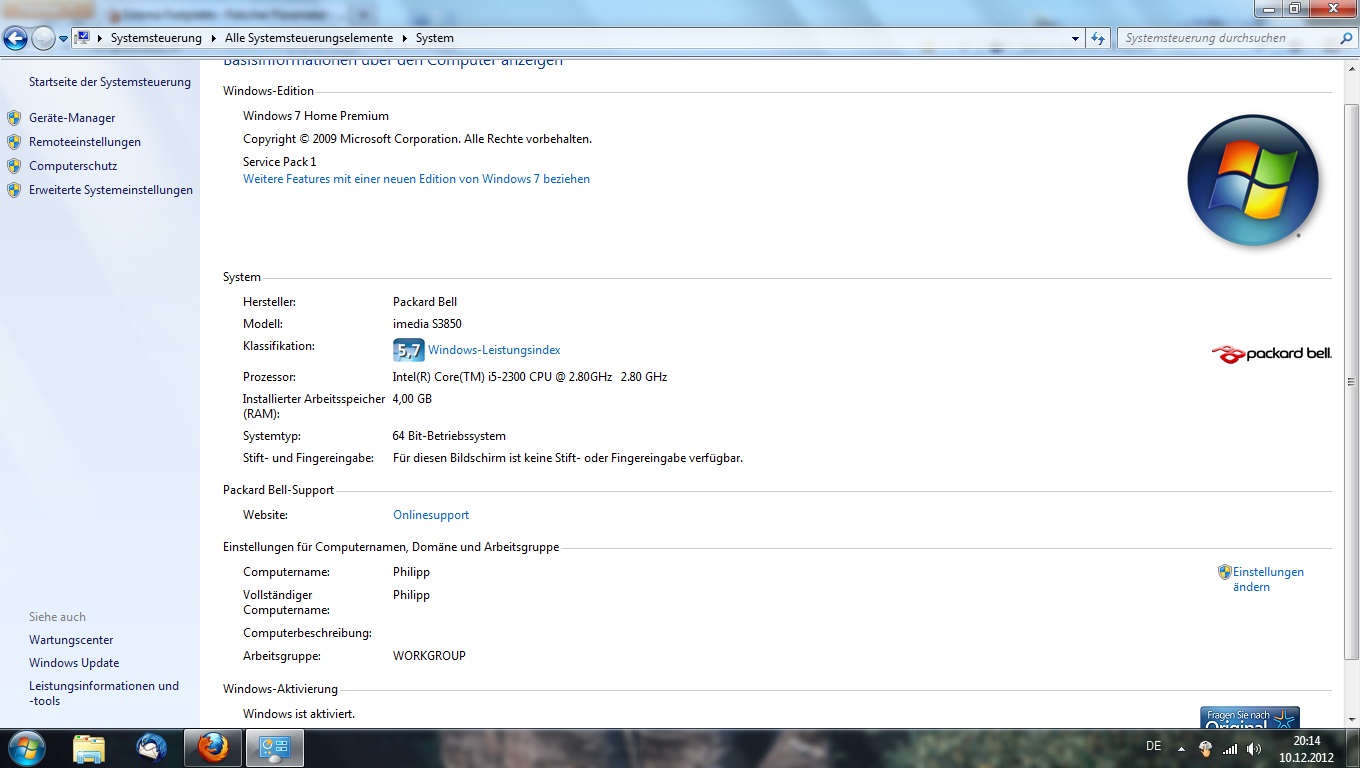The width and height of the screenshot is (1360, 768).
Task: Refresh the page with the refresh button
Action: click(1098, 38)
